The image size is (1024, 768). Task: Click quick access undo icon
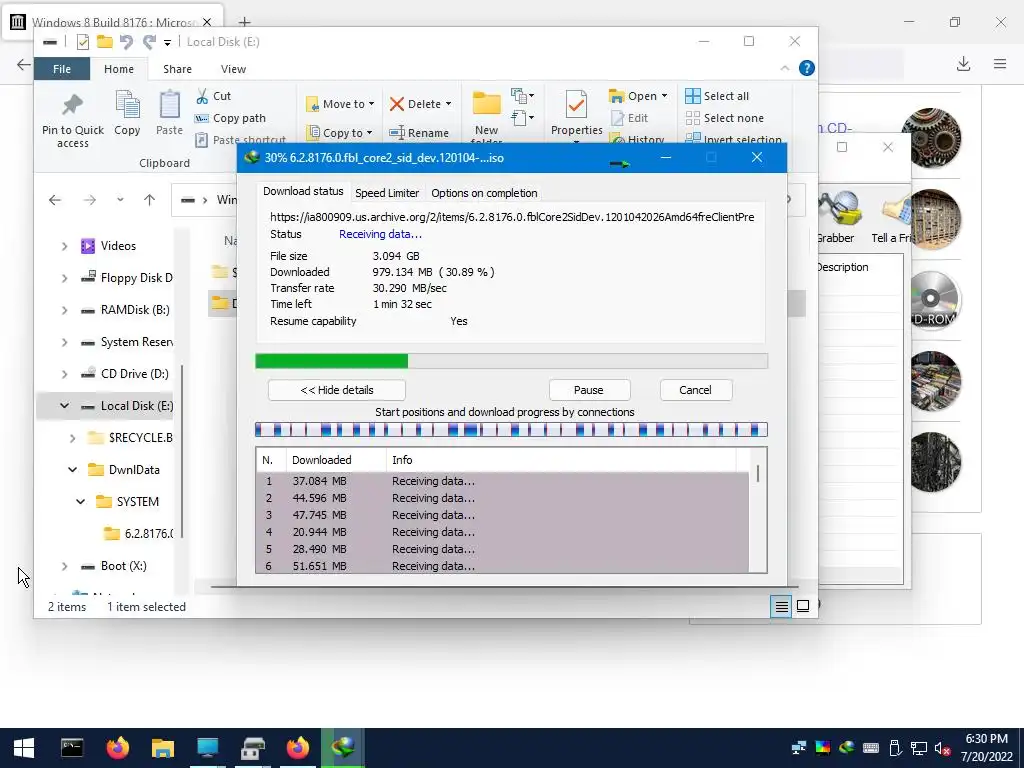(x=126, y=42)
